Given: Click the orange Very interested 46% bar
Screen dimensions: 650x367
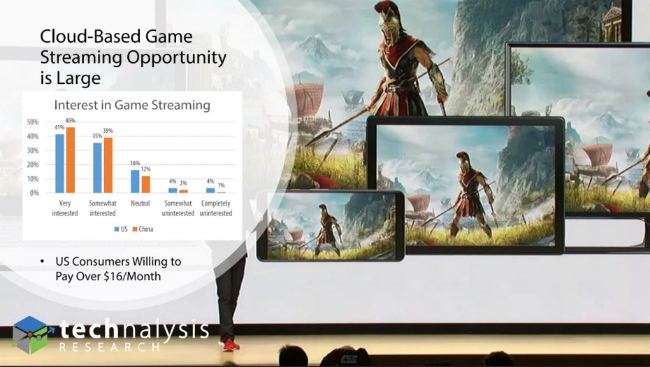Looking at the screenshot, I should click(70, 160).
